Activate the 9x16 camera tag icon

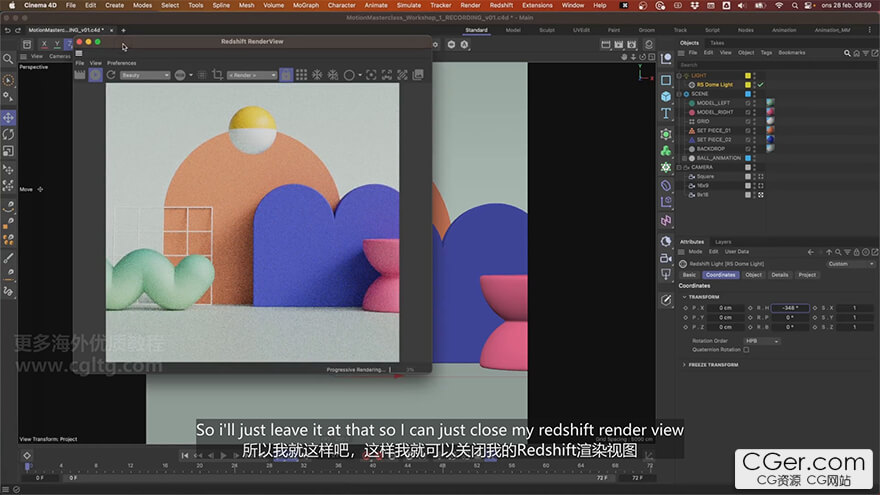pyautogui.click(x=761, y=195)
